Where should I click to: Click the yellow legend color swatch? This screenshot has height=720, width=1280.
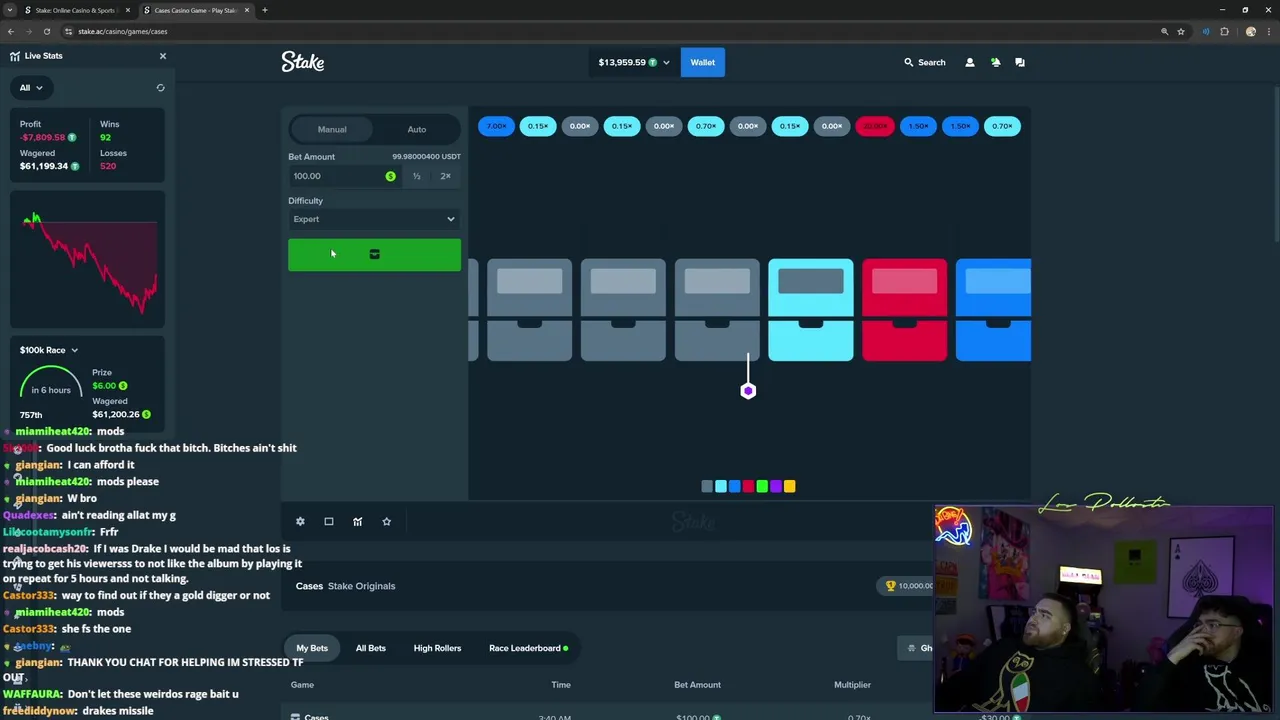[x=789, y=486]
